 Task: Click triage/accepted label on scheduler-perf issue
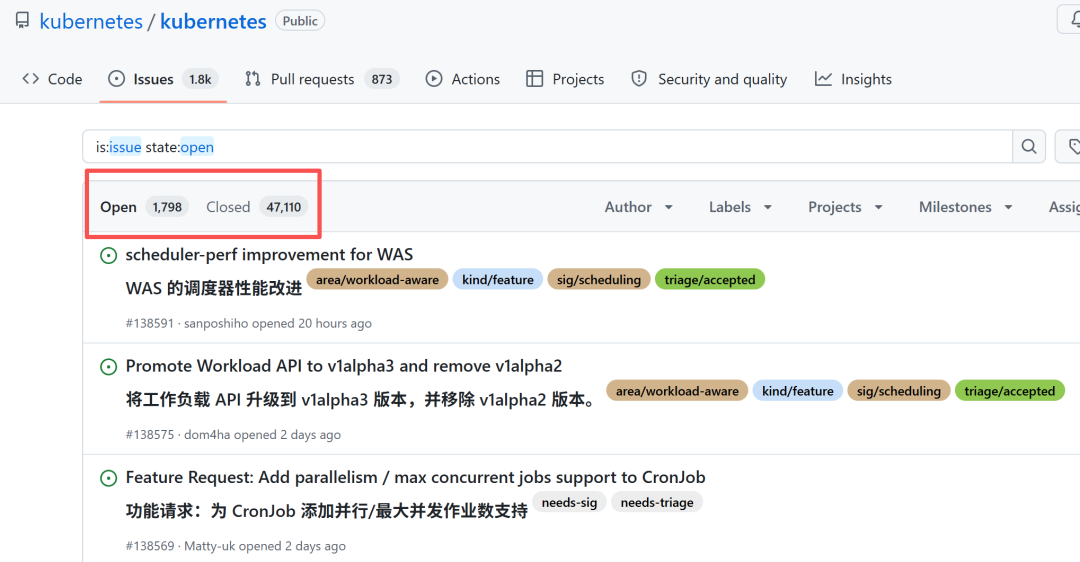(x=709, y=280)
